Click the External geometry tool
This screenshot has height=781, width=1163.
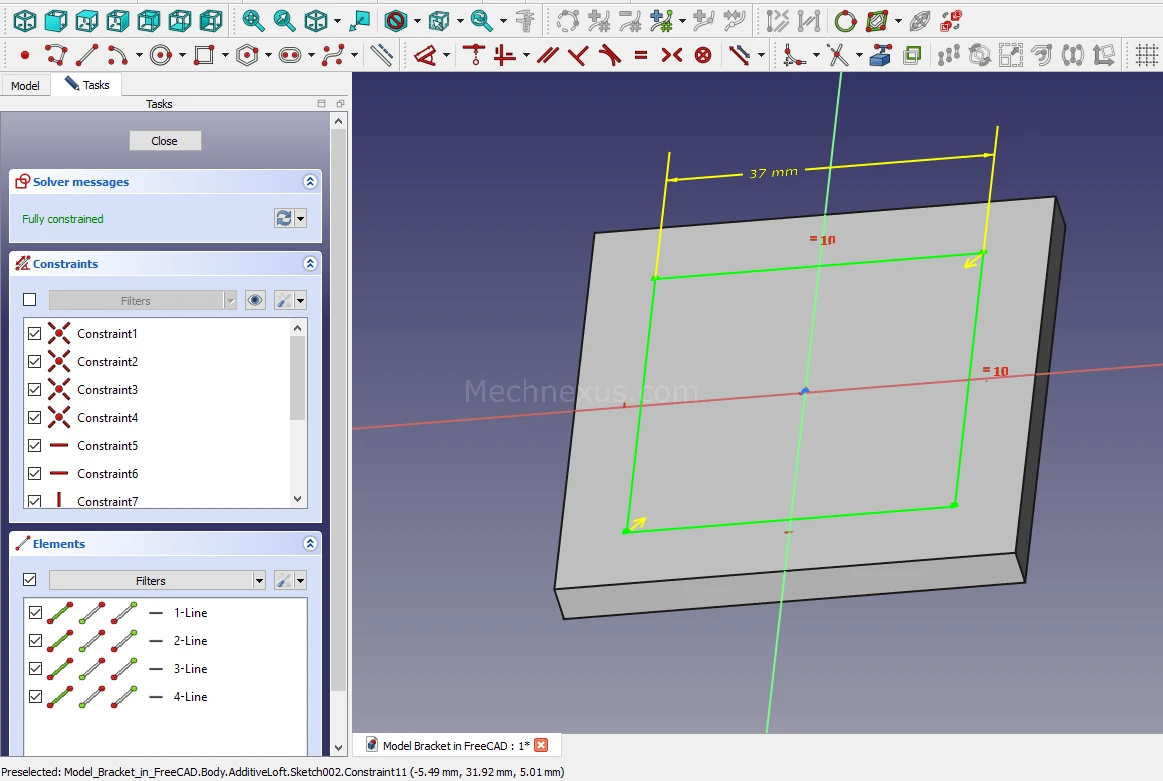(880, 55)
